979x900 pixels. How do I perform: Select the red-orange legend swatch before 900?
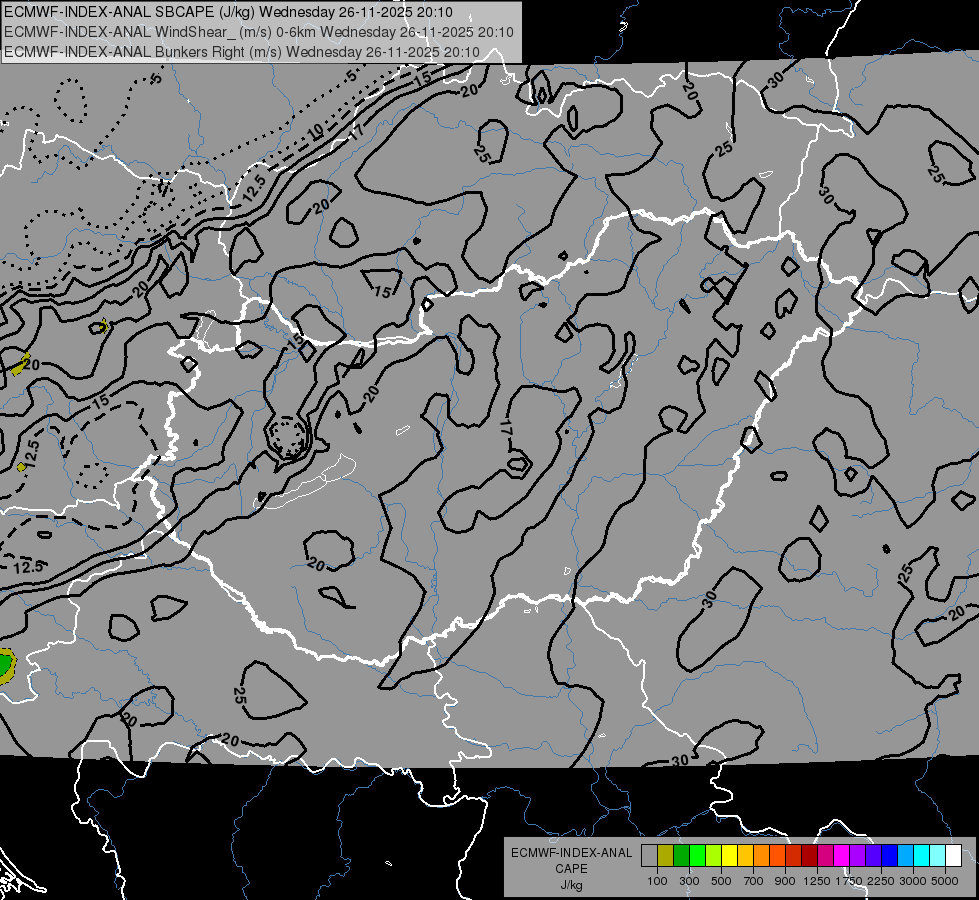click(777, 856)
